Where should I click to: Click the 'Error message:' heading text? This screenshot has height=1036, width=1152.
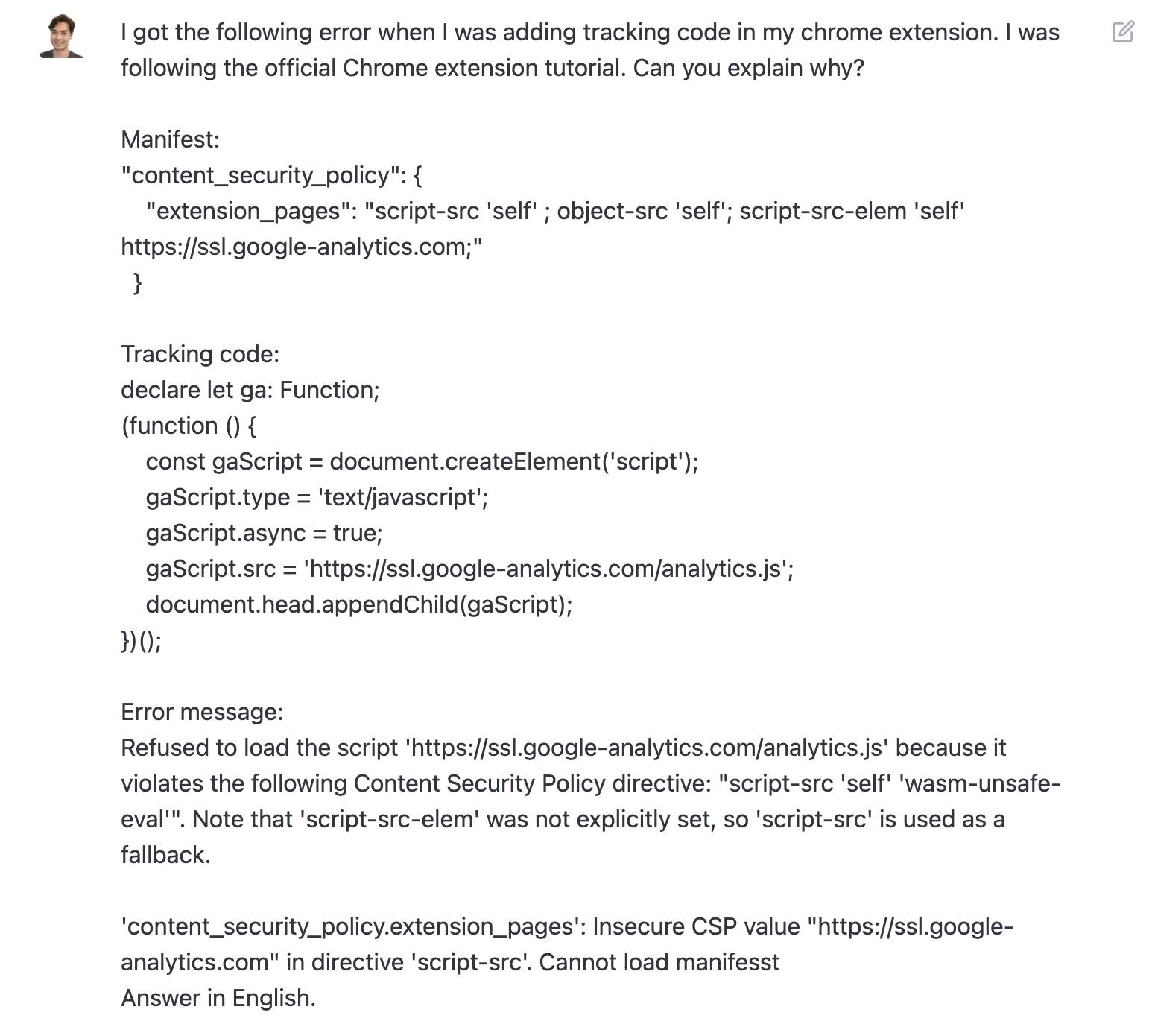click(x=202, y=712)
